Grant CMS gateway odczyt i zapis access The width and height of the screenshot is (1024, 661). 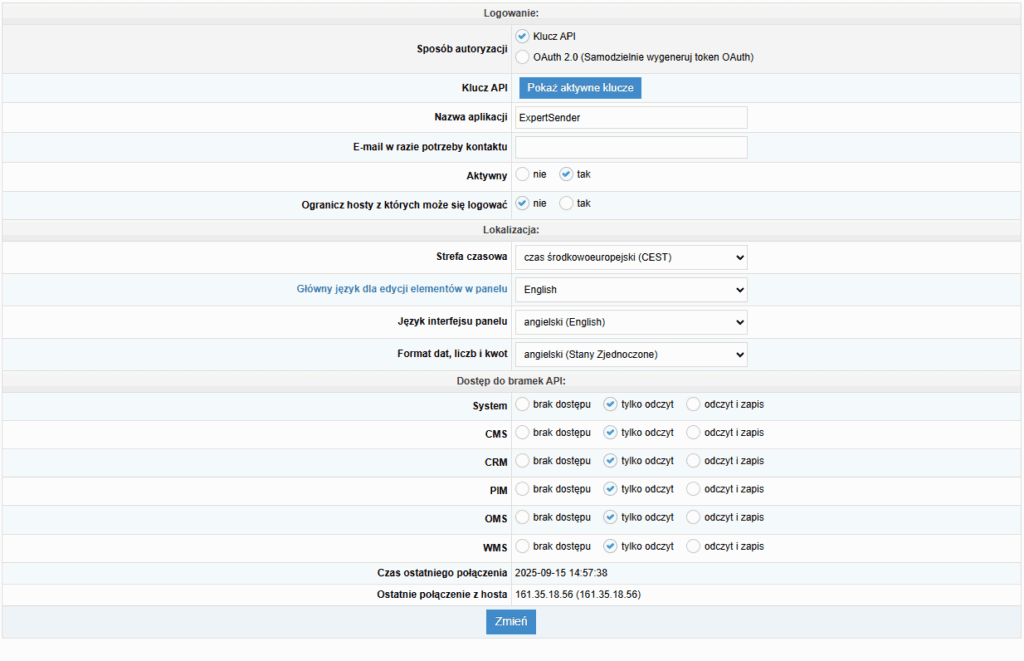tap(693, 433)
